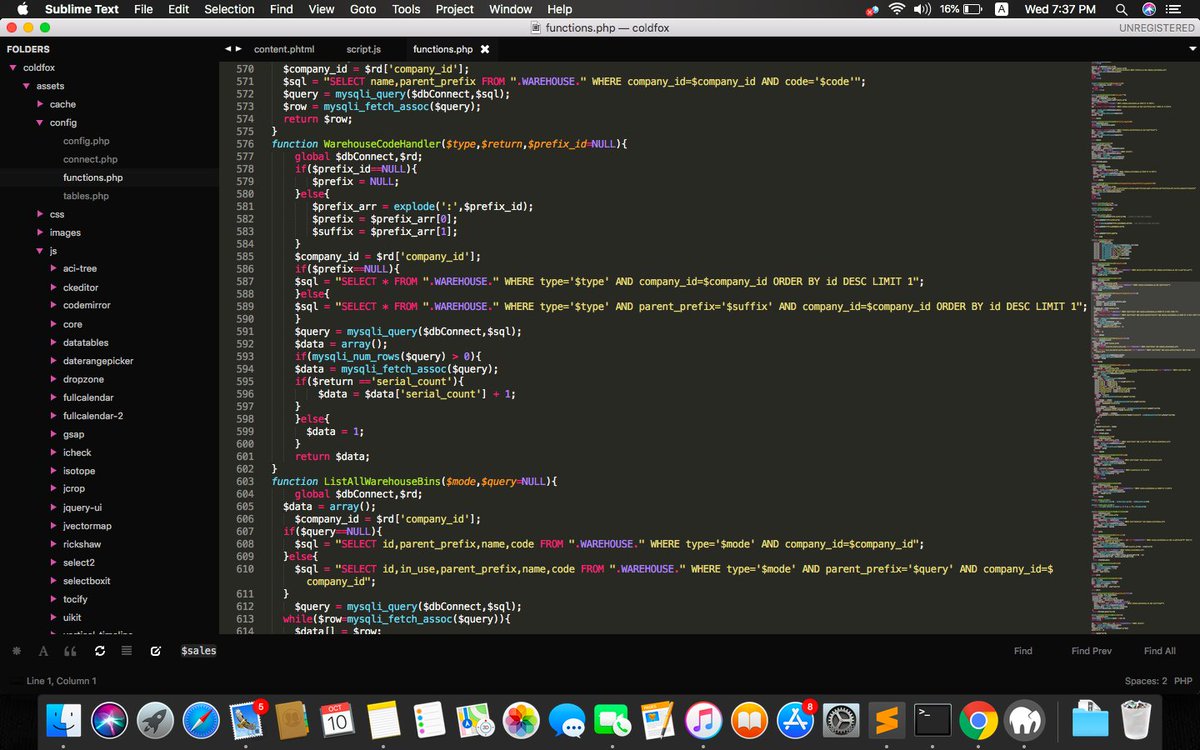Image resolution: width=1200 pixels, height=750 pixels.
Task: Expand the ckeditor folder
Action: 53,287
